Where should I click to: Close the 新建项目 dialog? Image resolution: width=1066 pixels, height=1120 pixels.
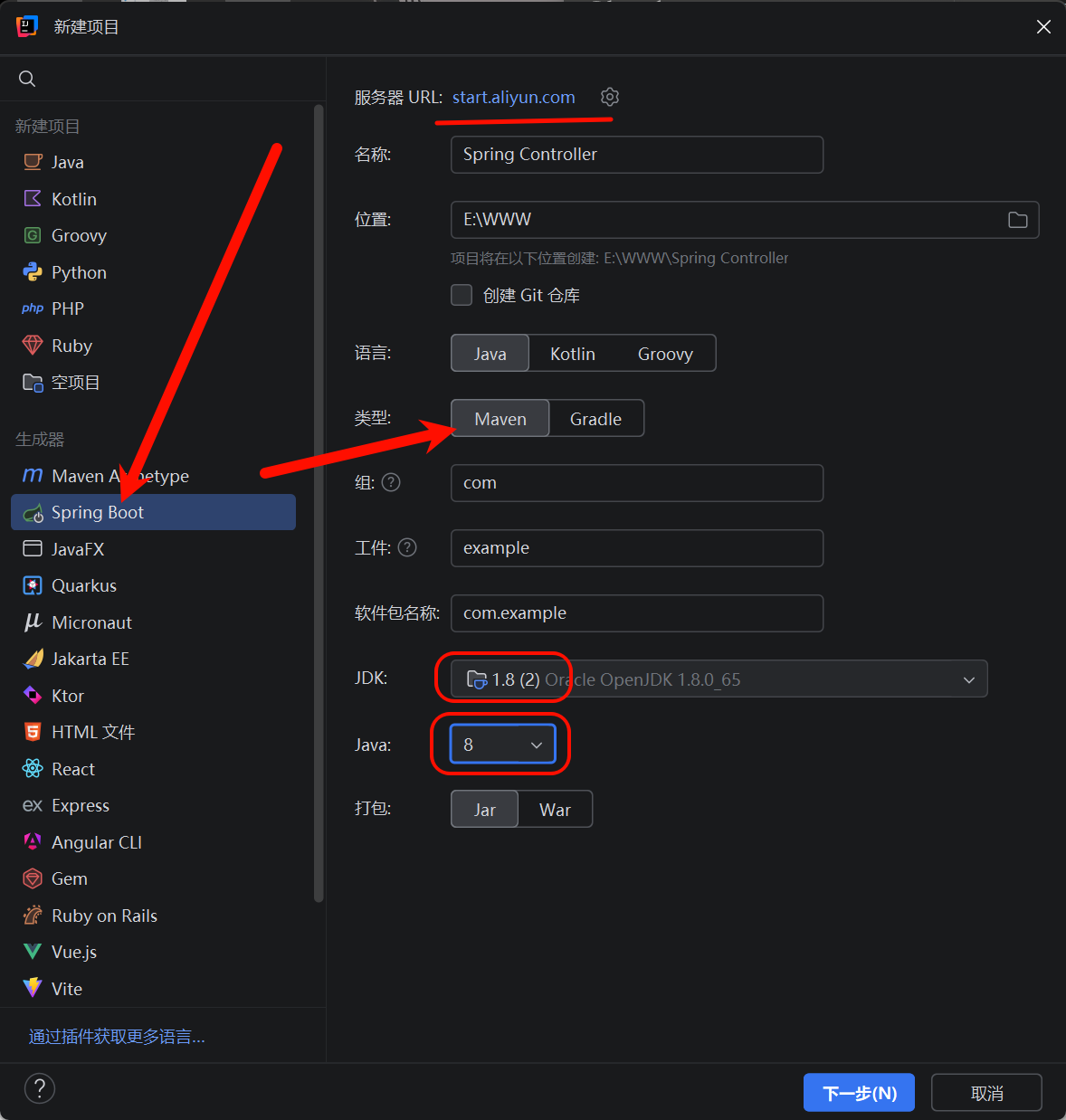(1043, 27)
